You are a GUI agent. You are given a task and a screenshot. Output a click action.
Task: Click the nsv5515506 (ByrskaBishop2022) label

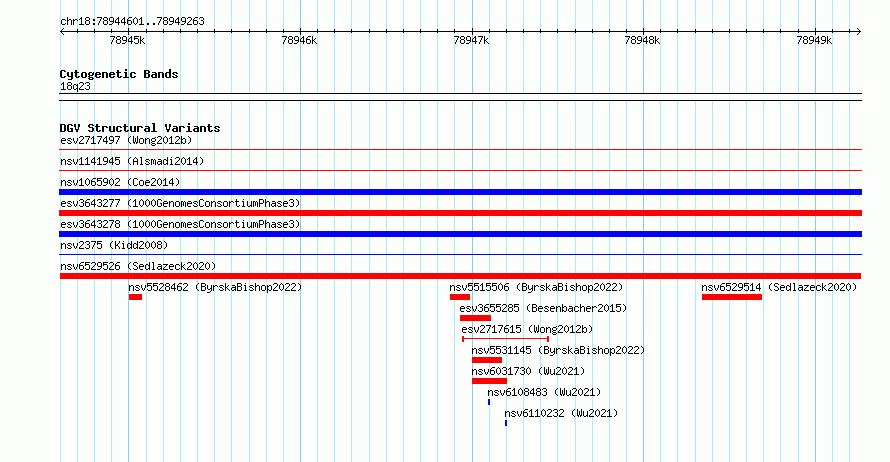click(536, 287)
